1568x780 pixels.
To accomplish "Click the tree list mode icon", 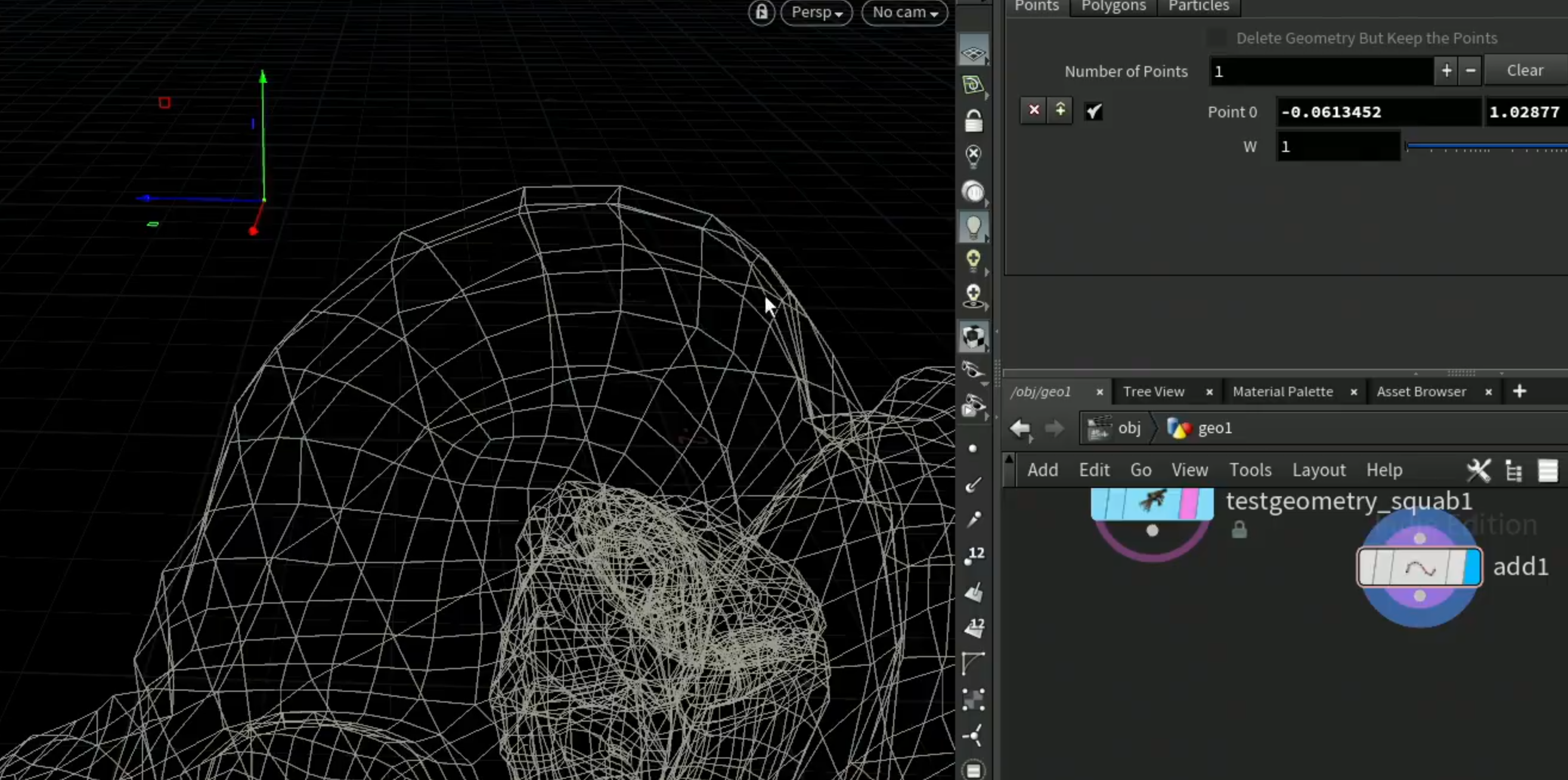I will (x=1513, y=470).
